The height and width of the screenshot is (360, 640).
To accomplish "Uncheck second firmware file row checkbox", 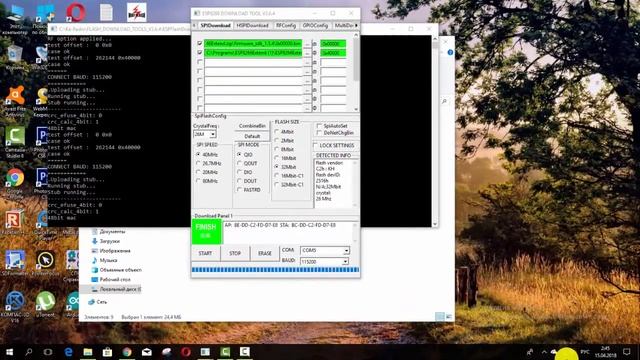I will coord(200,53).
